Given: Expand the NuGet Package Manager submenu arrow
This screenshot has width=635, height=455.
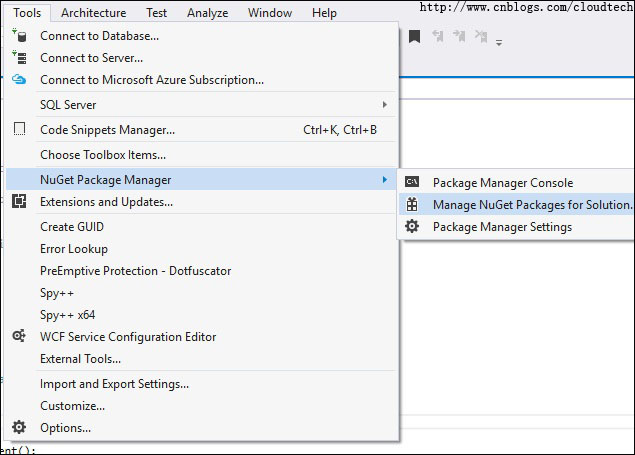Looking at the screenshot, I should [384, 179].
